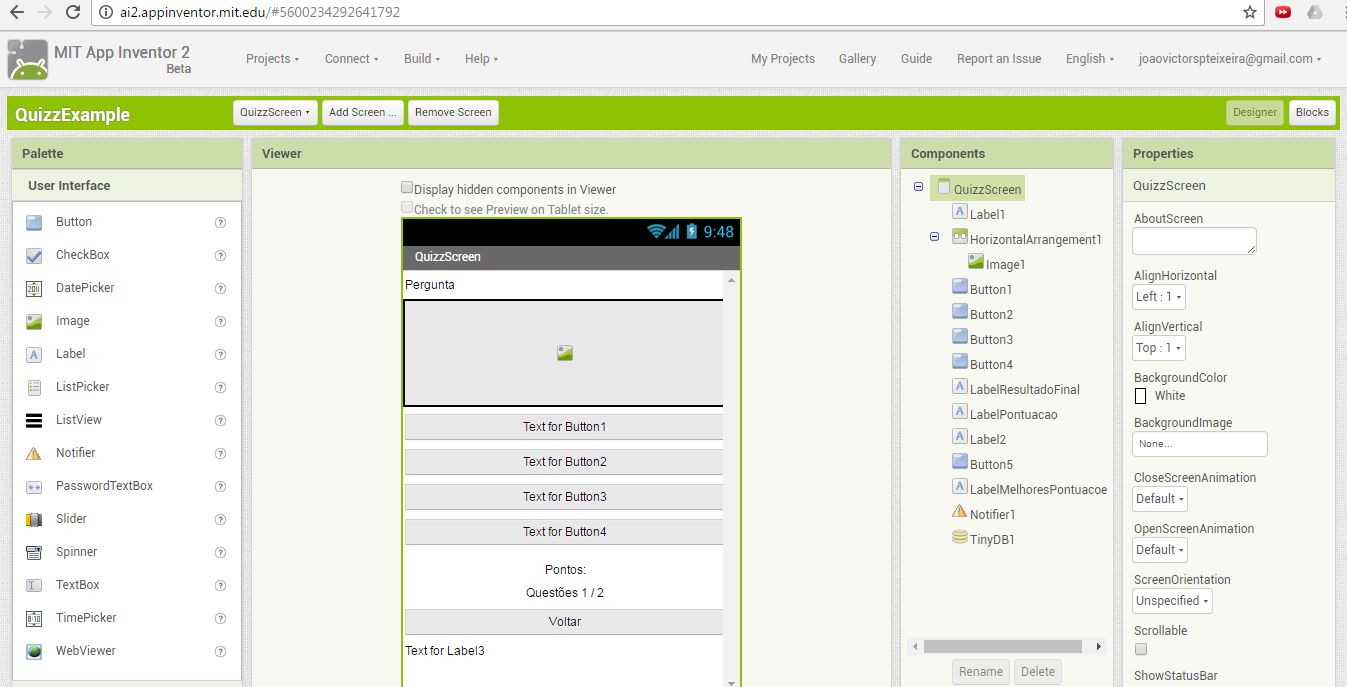Open the Gallery page

(858, 59)
